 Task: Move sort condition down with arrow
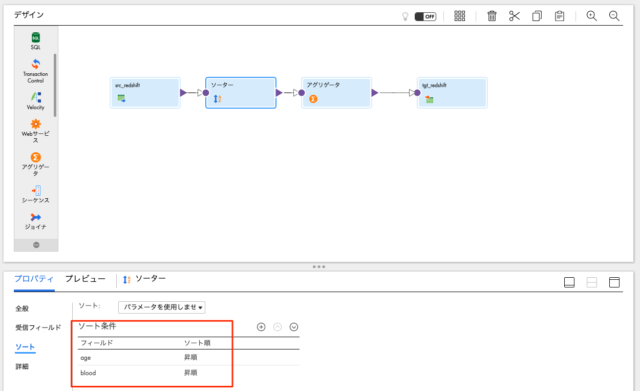[293, 327]
